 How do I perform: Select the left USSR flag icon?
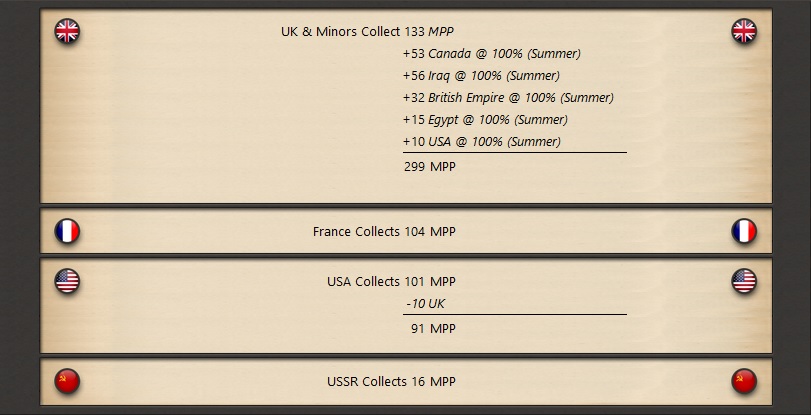67,381
